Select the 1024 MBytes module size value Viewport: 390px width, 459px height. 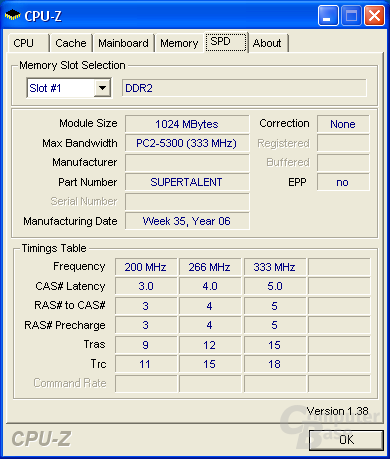187,124
